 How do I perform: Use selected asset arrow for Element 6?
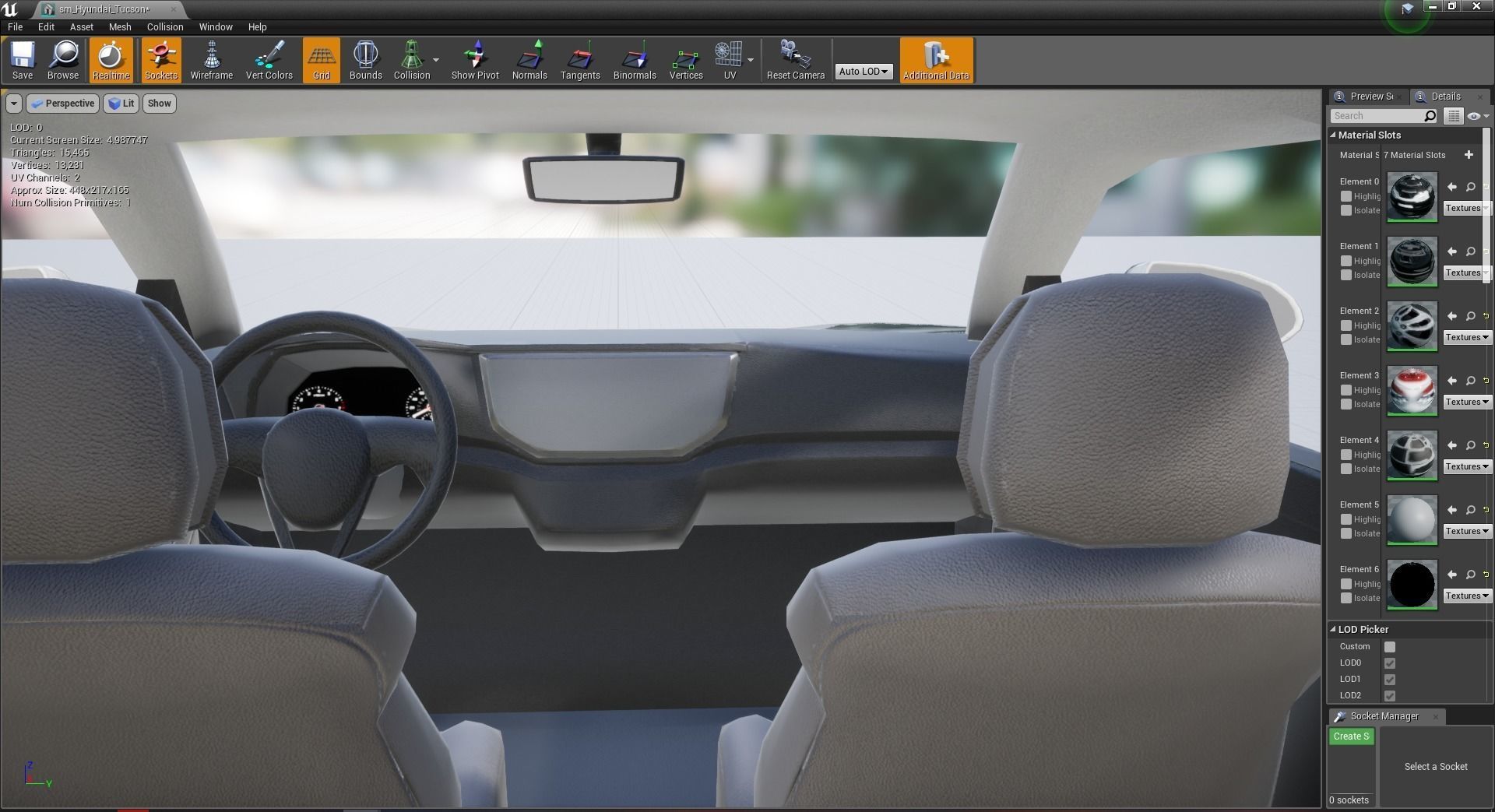(1451, 575)
